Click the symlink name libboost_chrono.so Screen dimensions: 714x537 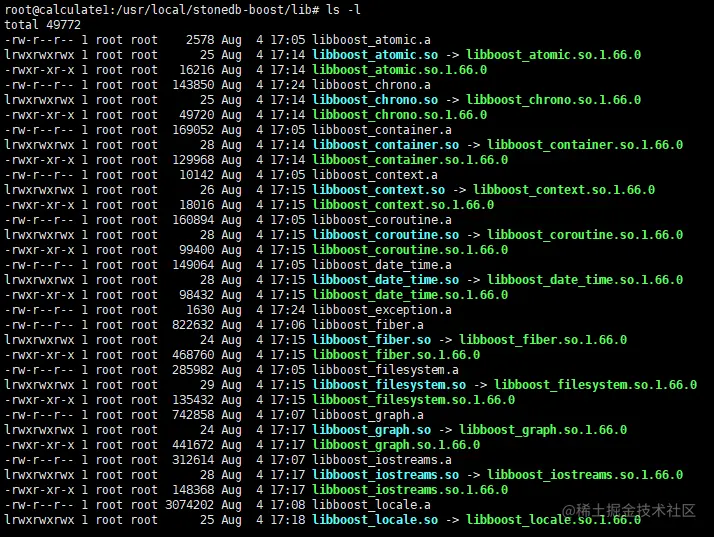pos(375,100)
